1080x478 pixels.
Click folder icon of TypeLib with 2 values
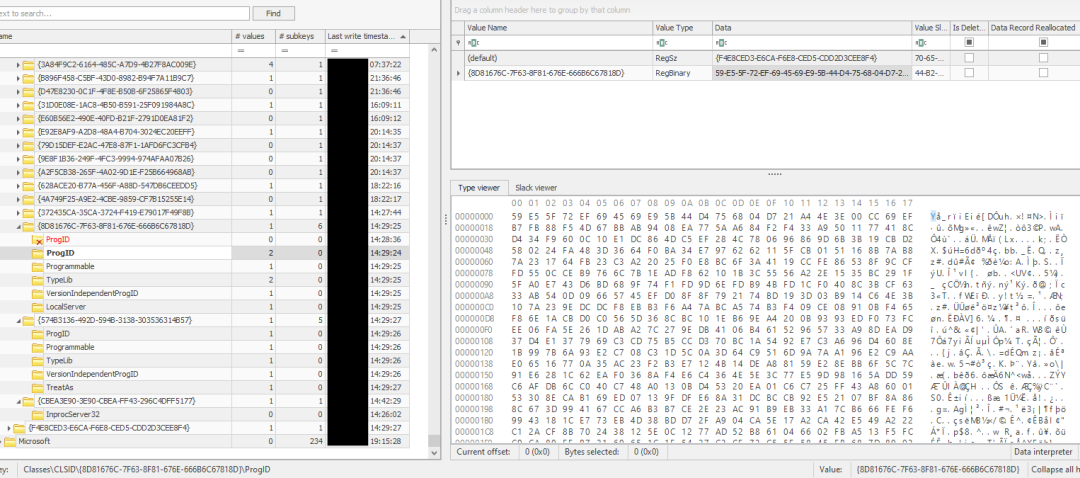click(x=38, y=280)
